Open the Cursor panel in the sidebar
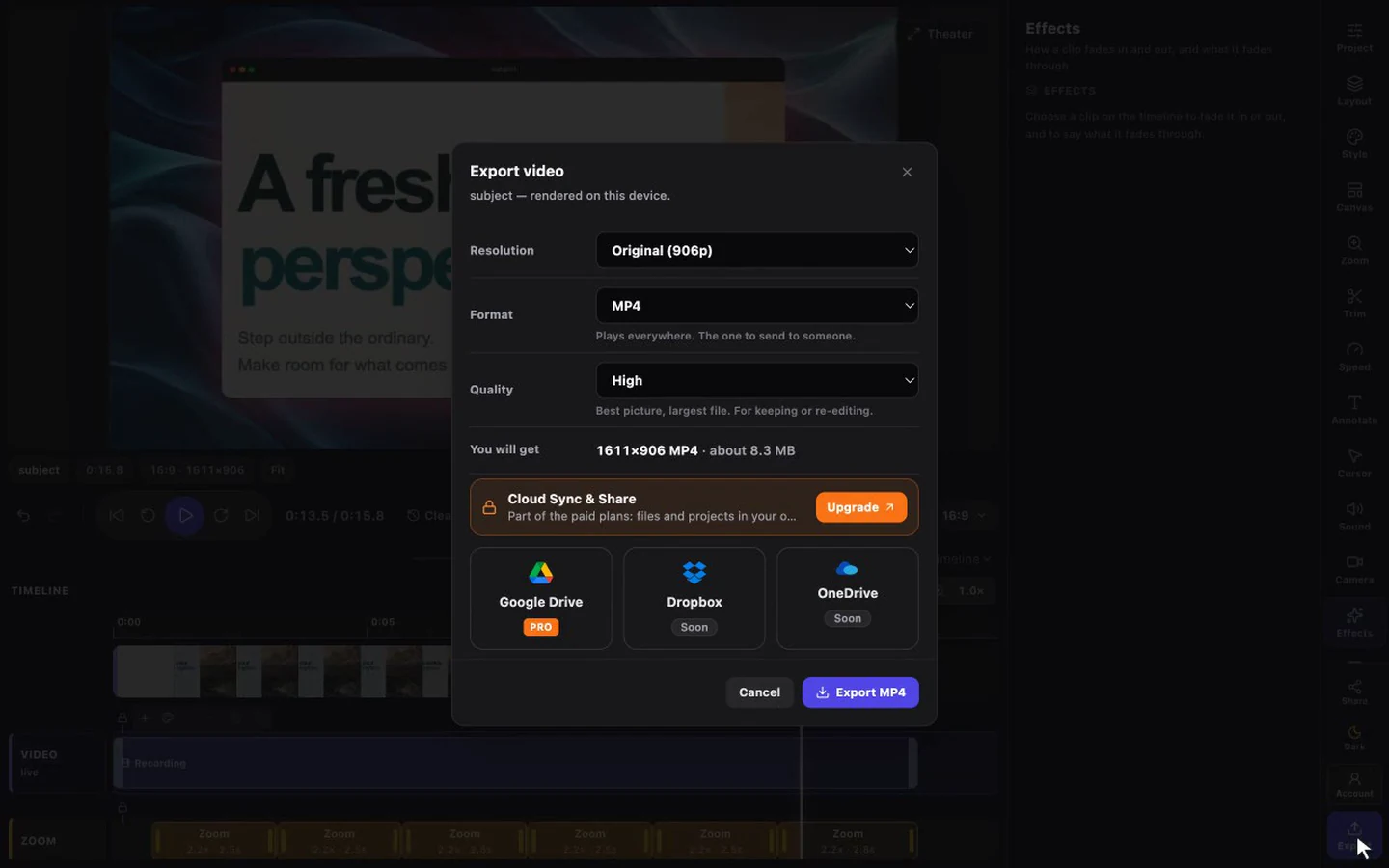 coord(1354,463)
